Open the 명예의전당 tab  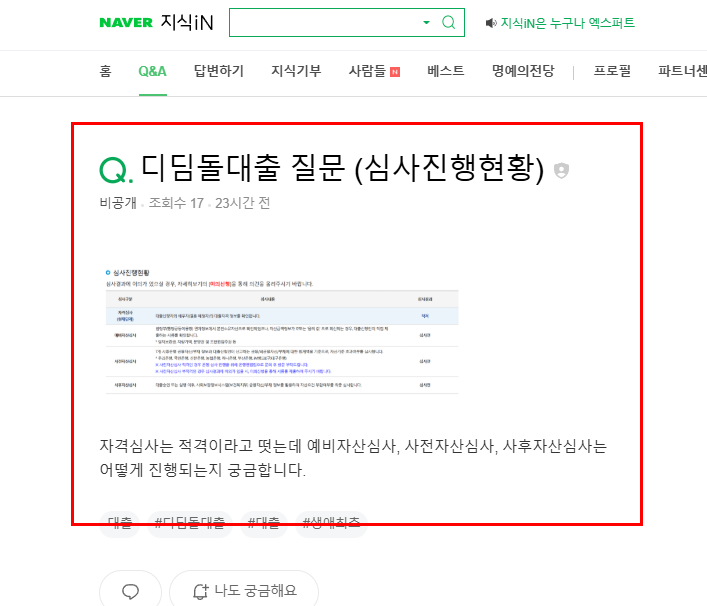pos(523,71)
